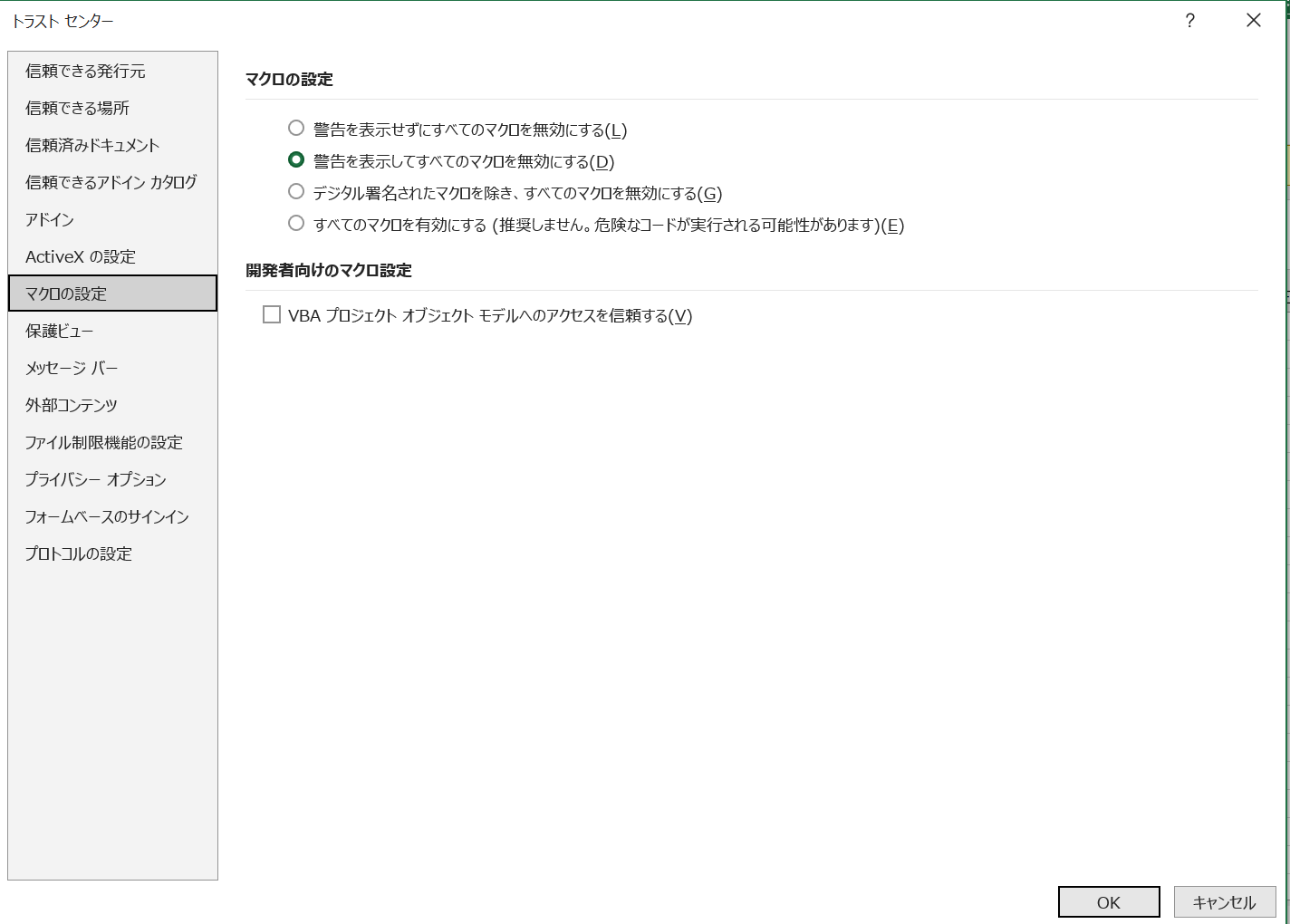Open the 信頼できる発行元 section

tap(85, 71)
